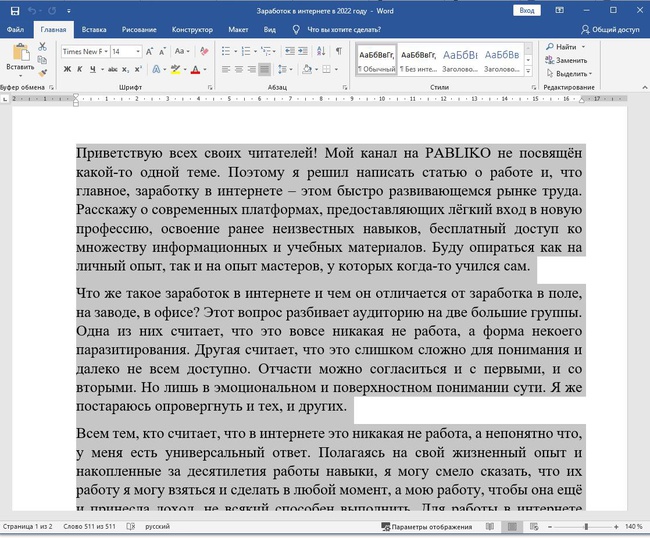650x538 pixels.
Task: Switch to Web Layout view
Action: click(x=534, y=526)
